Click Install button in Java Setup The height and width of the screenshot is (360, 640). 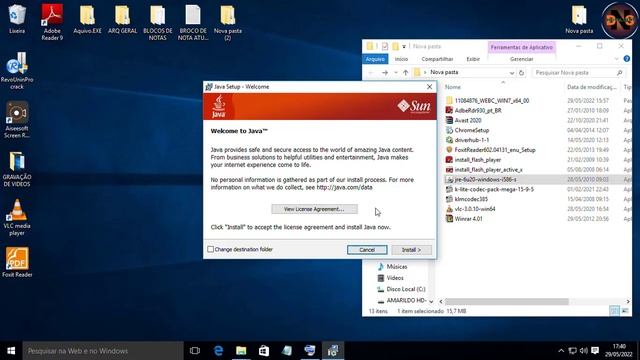coord(411,250)
